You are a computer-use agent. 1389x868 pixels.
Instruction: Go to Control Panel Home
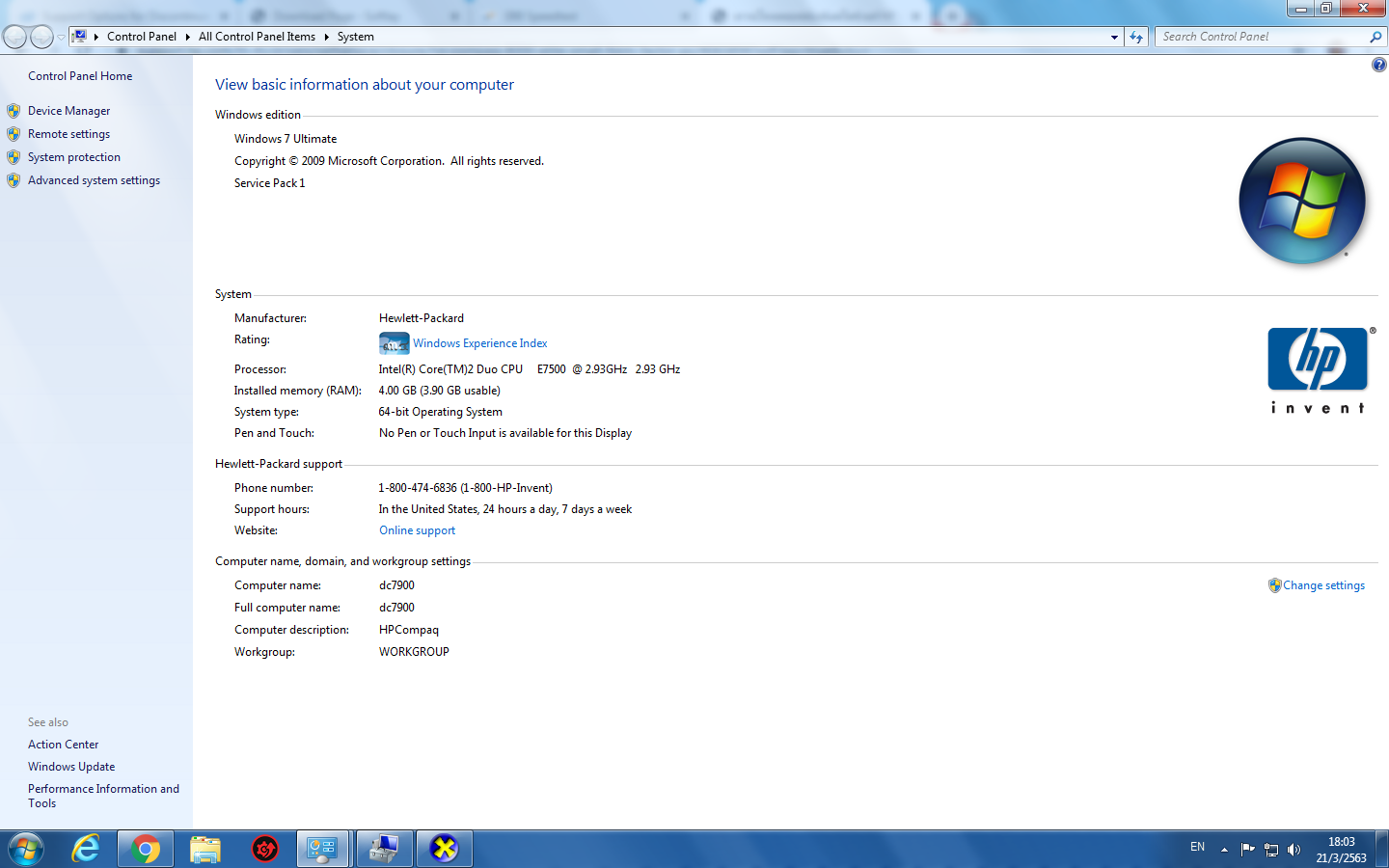click(x=80, y=76)
